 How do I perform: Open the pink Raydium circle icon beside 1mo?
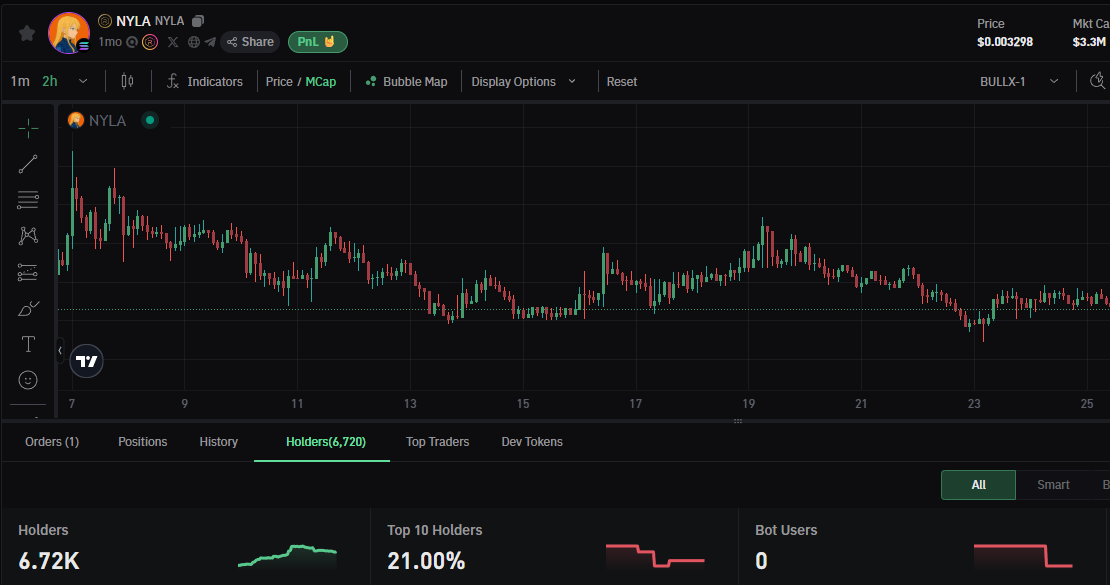[x=150, y=42]
